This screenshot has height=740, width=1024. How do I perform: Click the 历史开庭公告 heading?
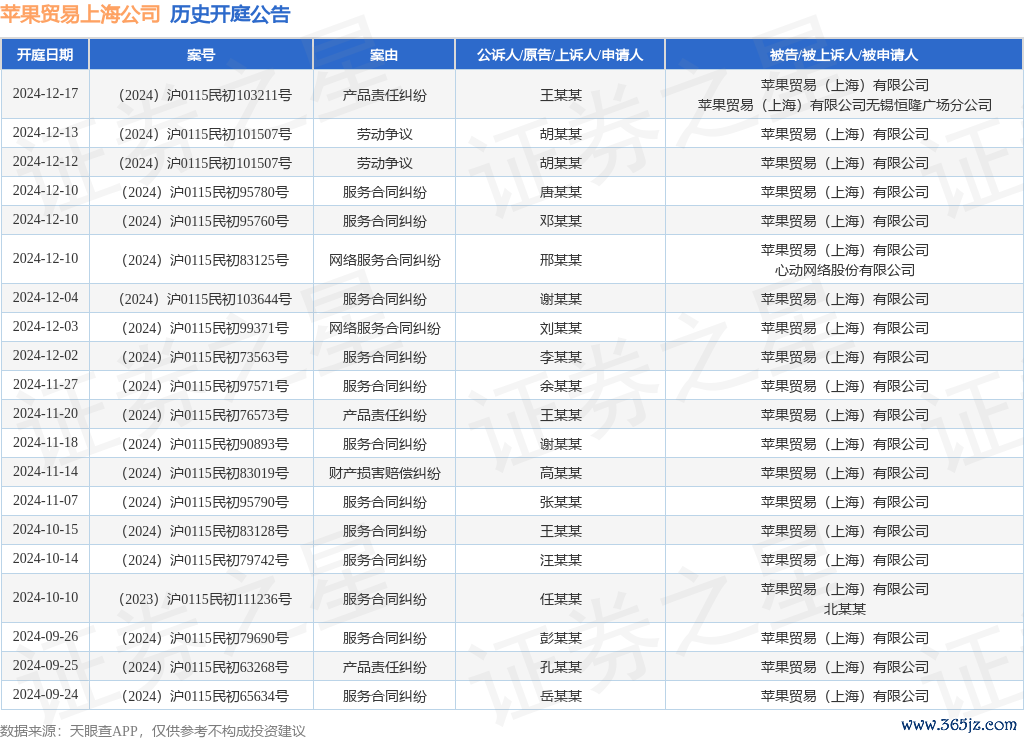pos(230,14)
